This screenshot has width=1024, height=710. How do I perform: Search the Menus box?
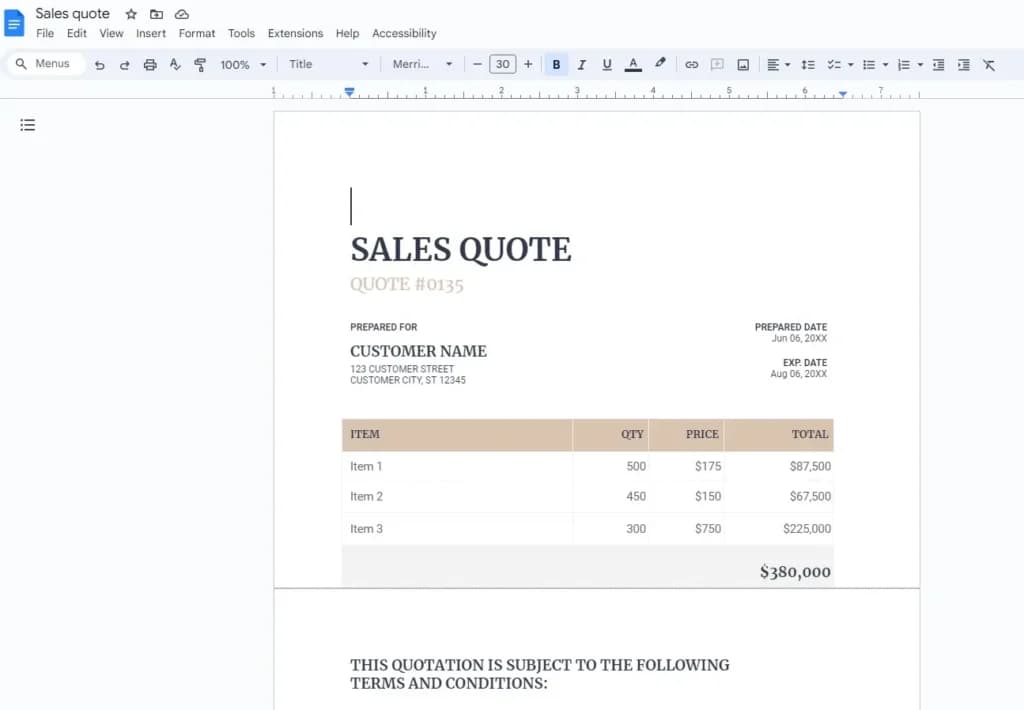(46, 63)
